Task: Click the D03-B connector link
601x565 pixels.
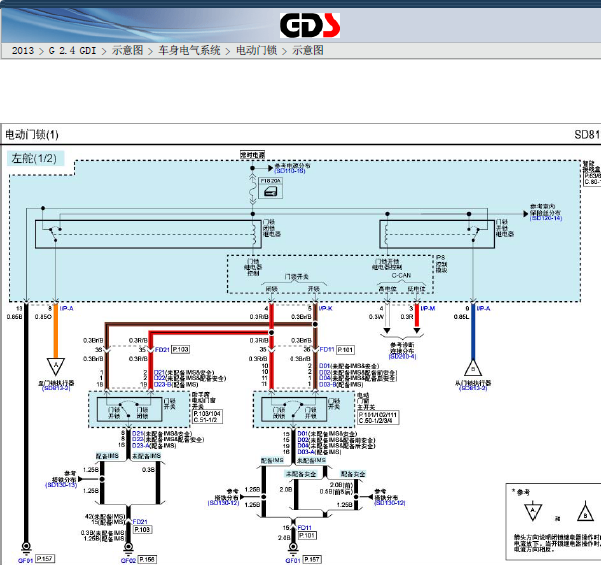Action: coord(327,384)
